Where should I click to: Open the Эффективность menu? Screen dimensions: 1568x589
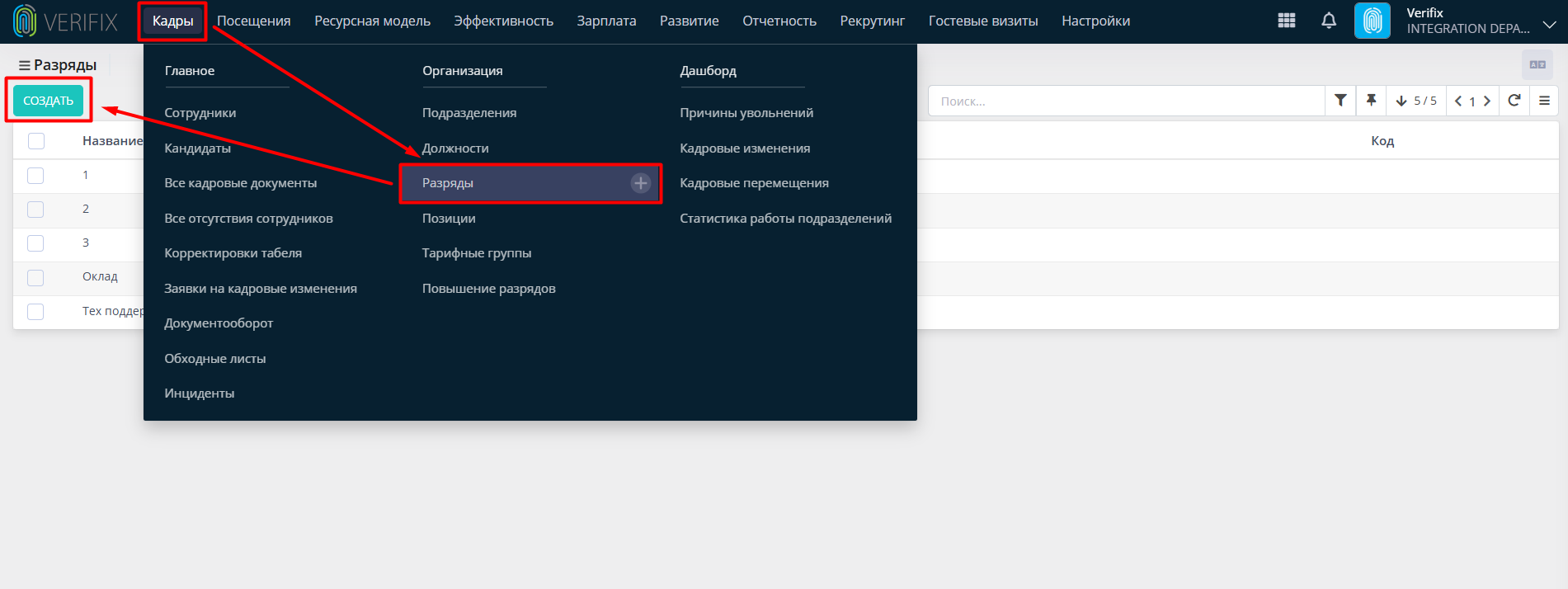pos(503,21)
